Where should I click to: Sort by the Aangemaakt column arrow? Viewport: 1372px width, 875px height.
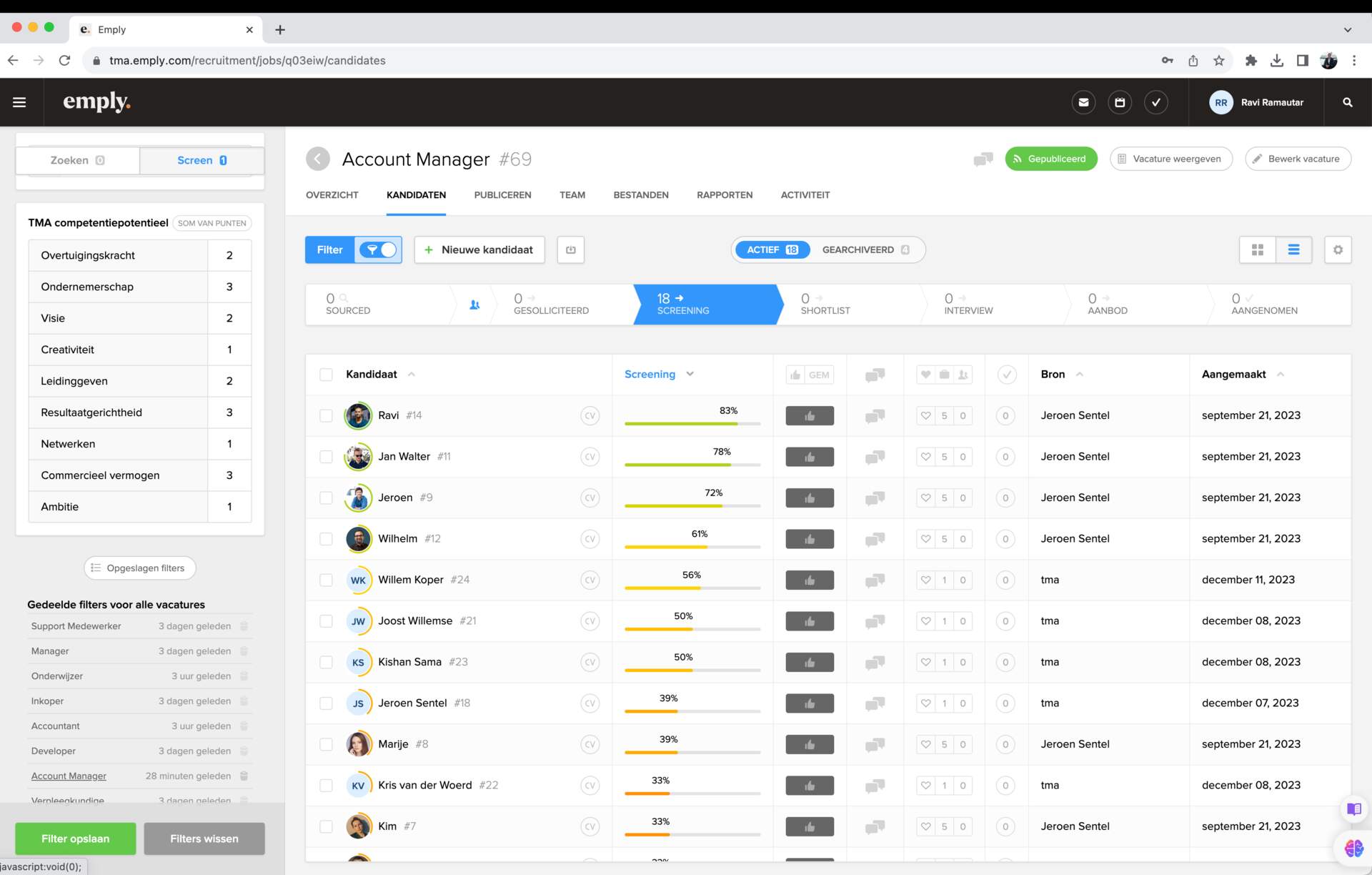point(1281,374)
